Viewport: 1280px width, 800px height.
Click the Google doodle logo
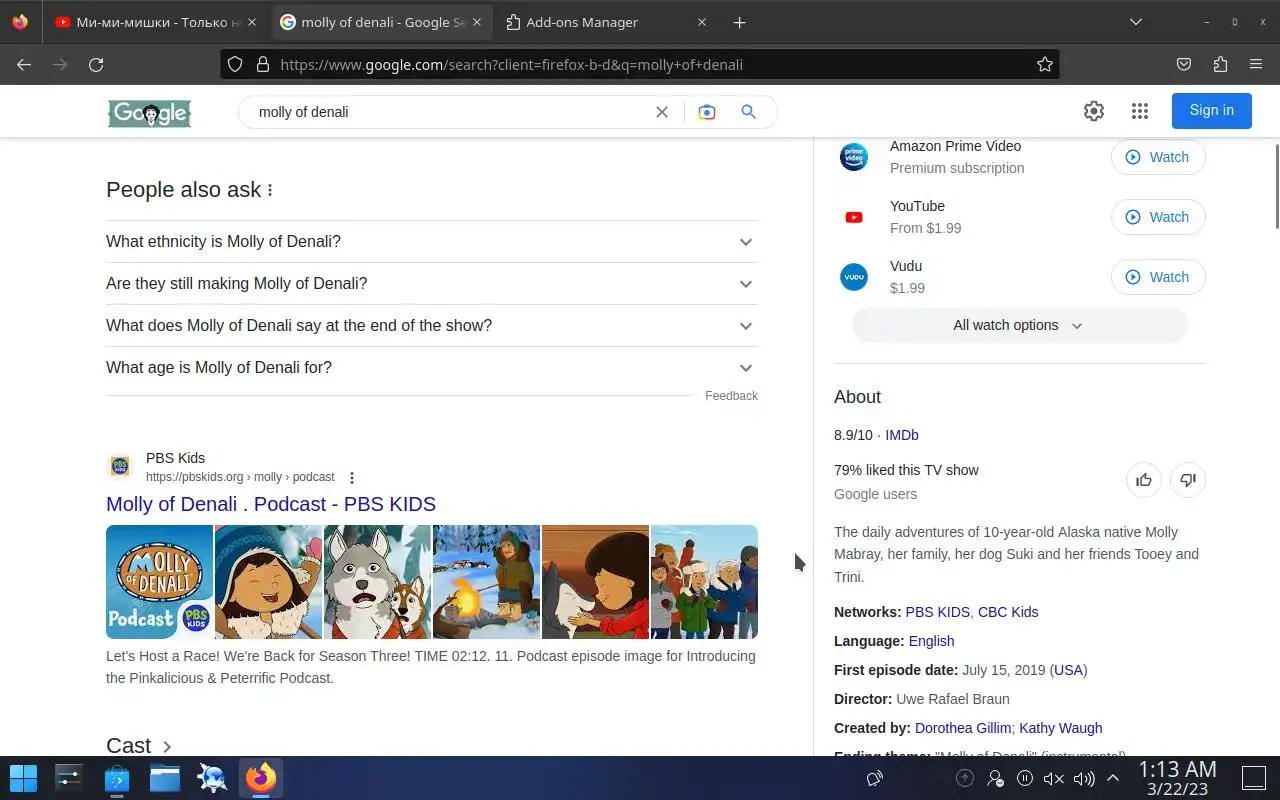[x=150, y=113]
